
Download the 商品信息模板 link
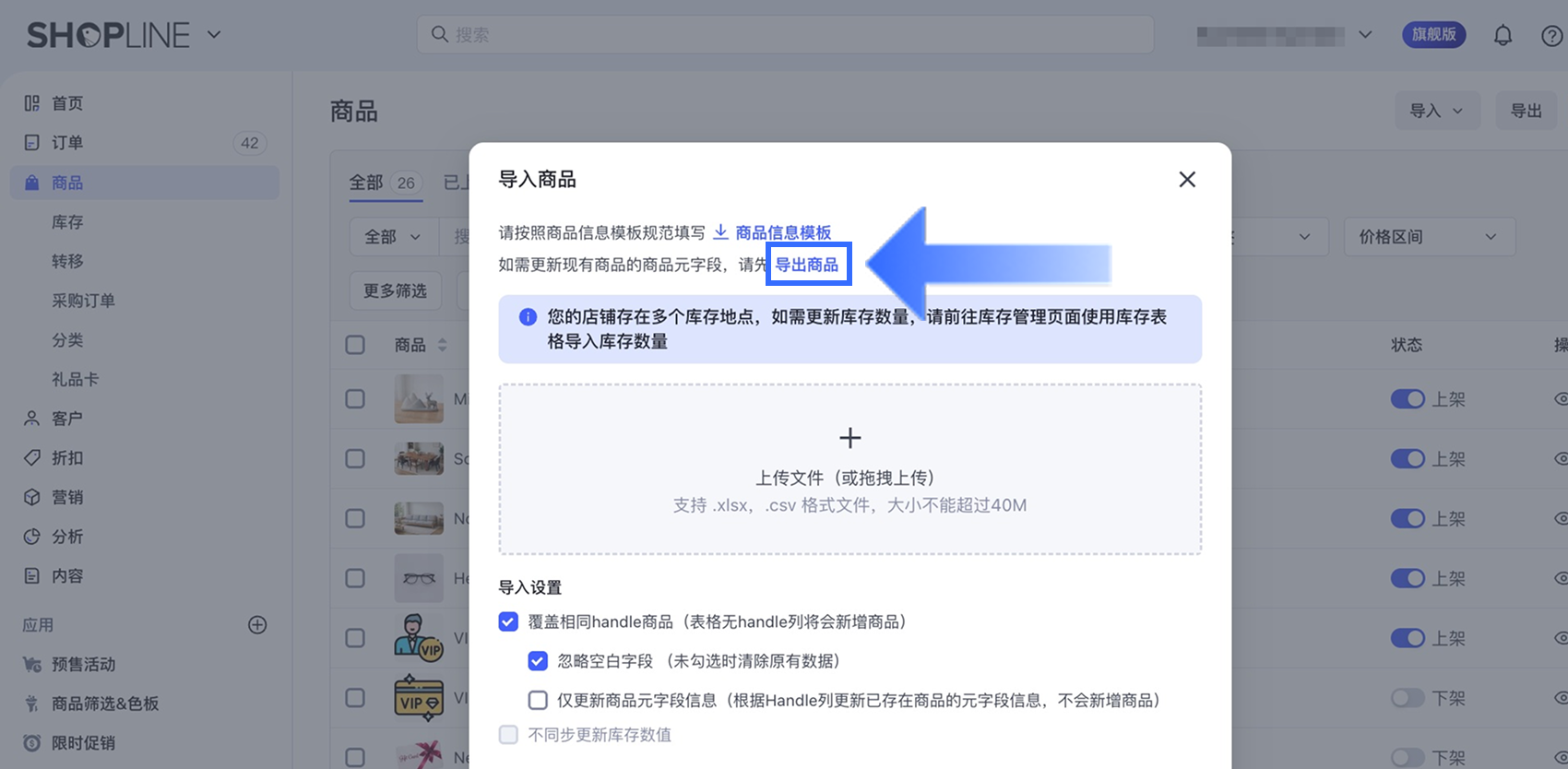[783, 232]
